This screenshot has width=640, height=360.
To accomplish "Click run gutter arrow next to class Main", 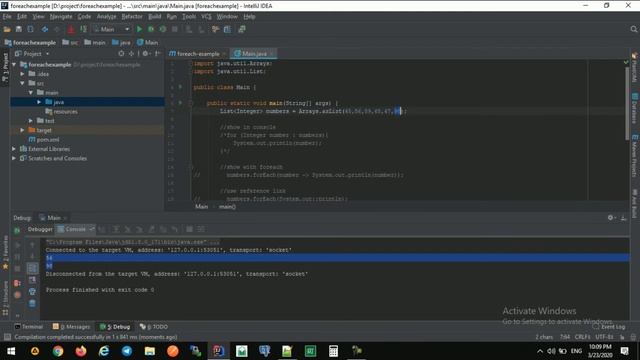I will (180, 87).
